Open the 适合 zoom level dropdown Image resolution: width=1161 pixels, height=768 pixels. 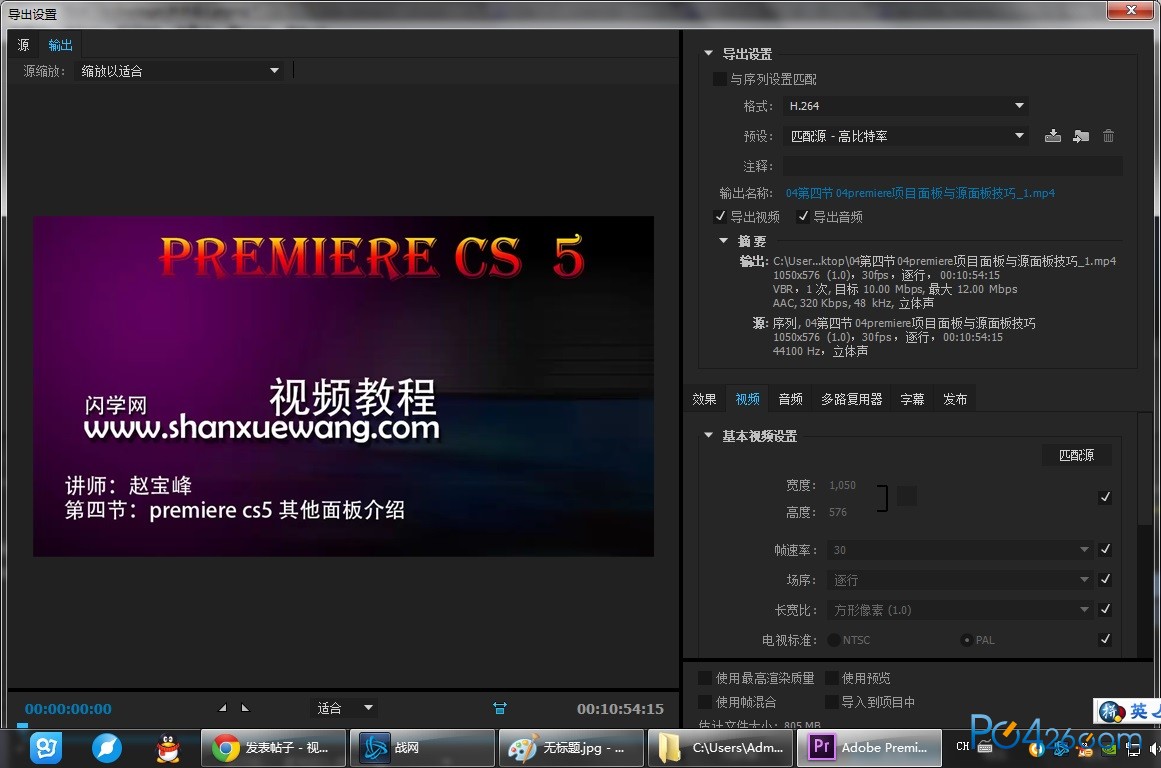(x=344, y=708)
